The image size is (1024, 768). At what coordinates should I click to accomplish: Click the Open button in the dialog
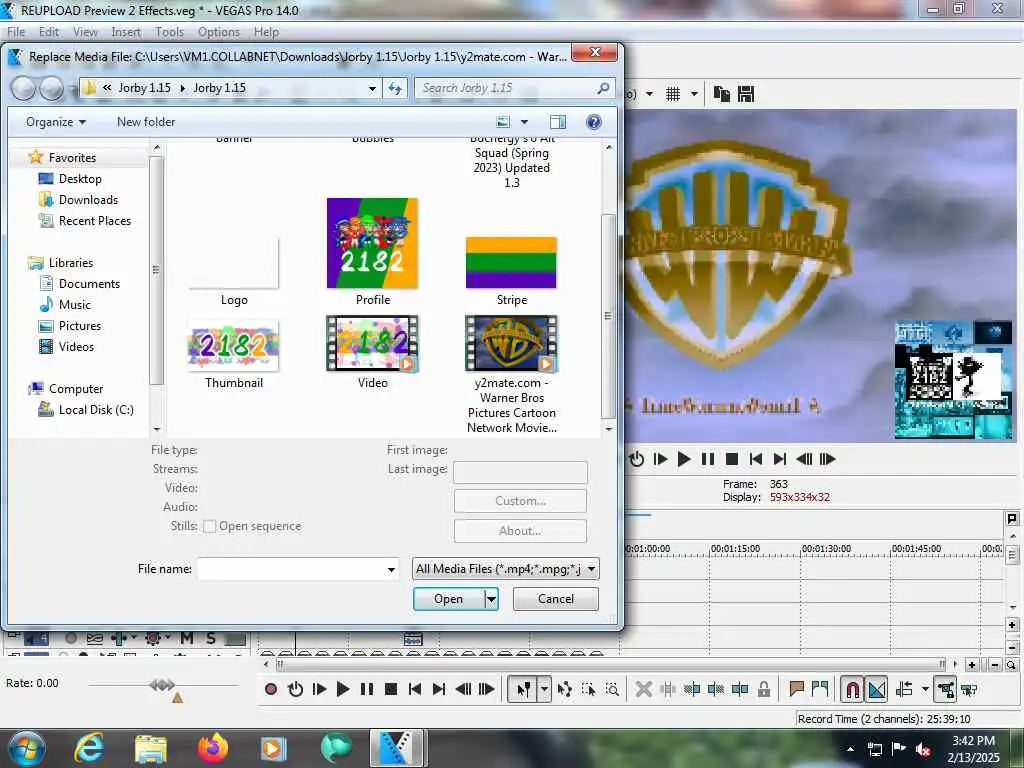click(x=449, y=599)
